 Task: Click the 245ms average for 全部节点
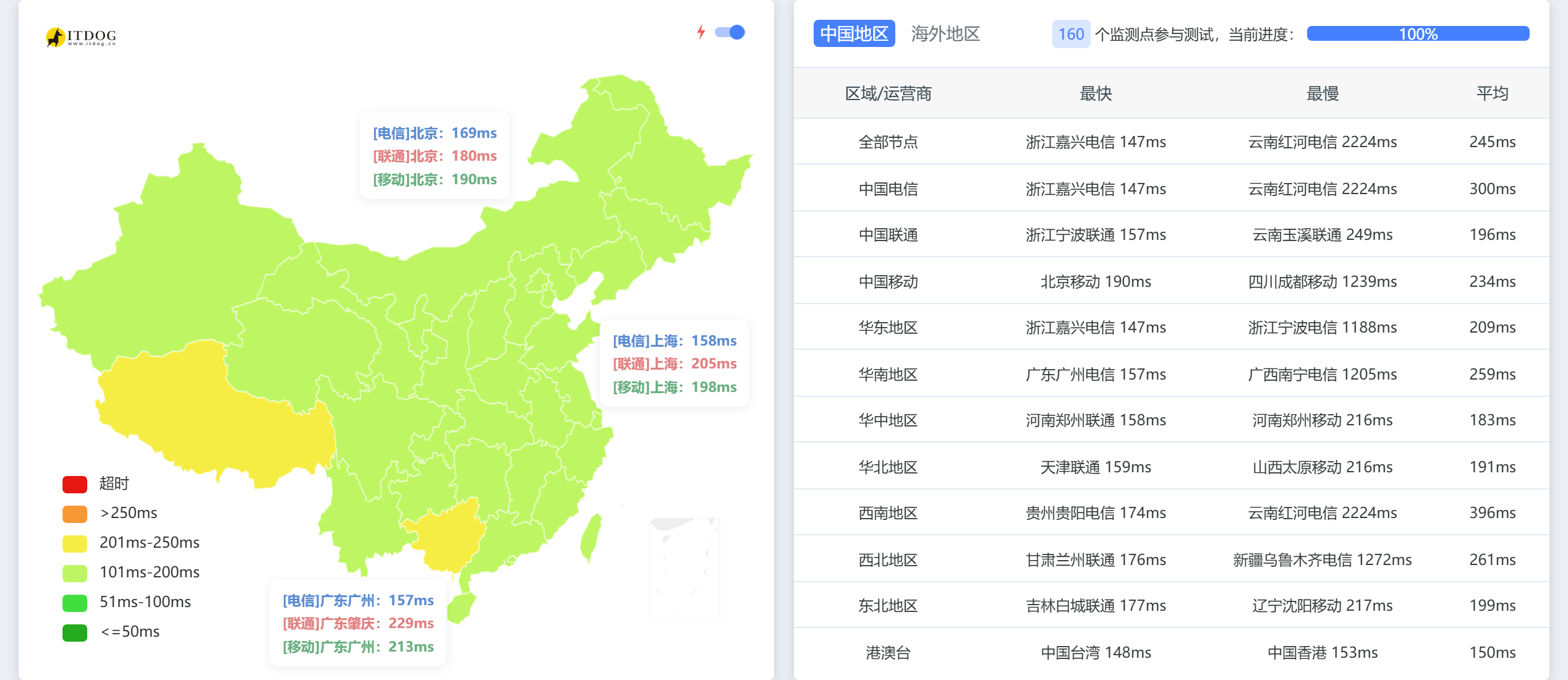point(1493,142)
